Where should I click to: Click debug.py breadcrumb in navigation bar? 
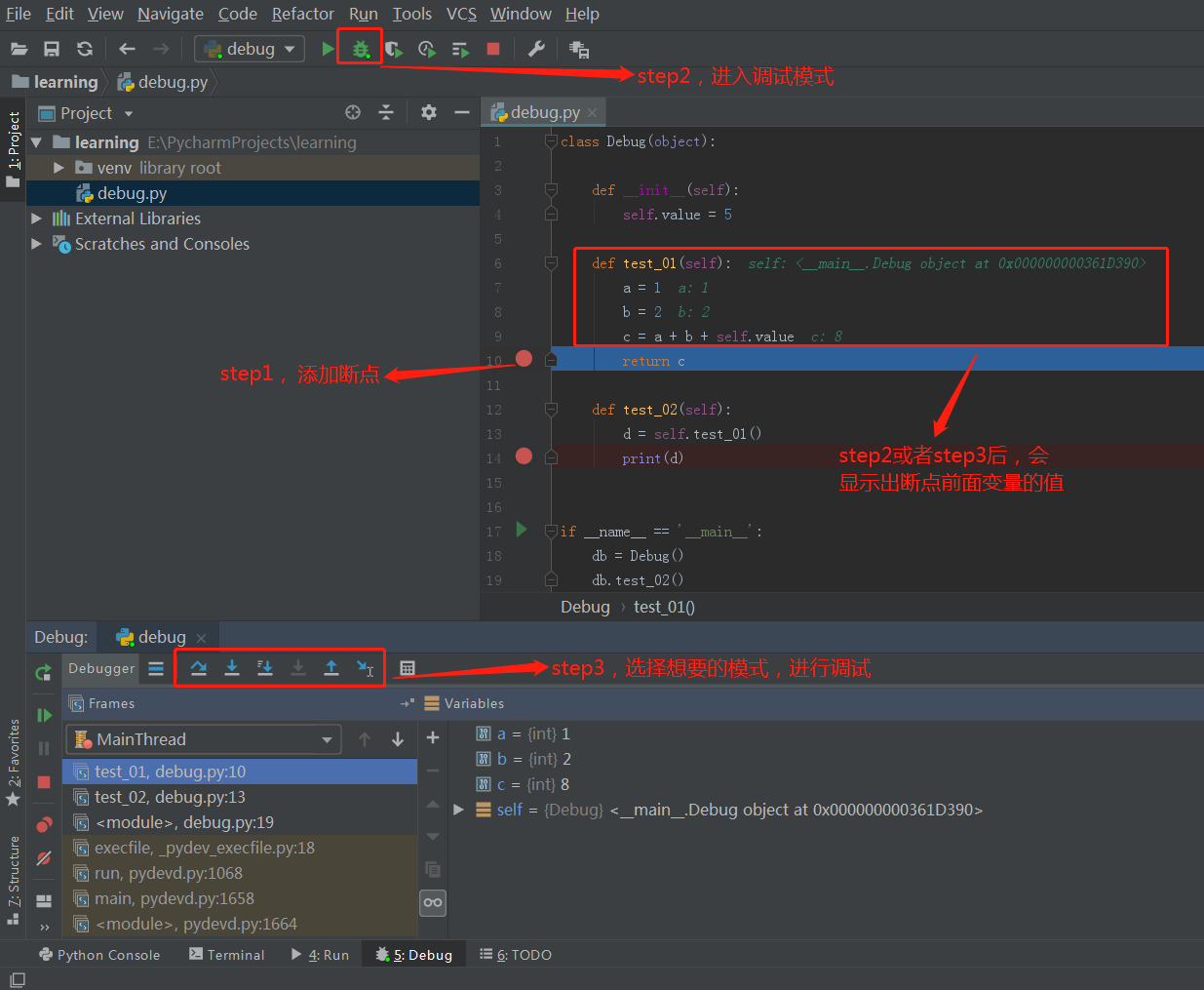point(163,82)
